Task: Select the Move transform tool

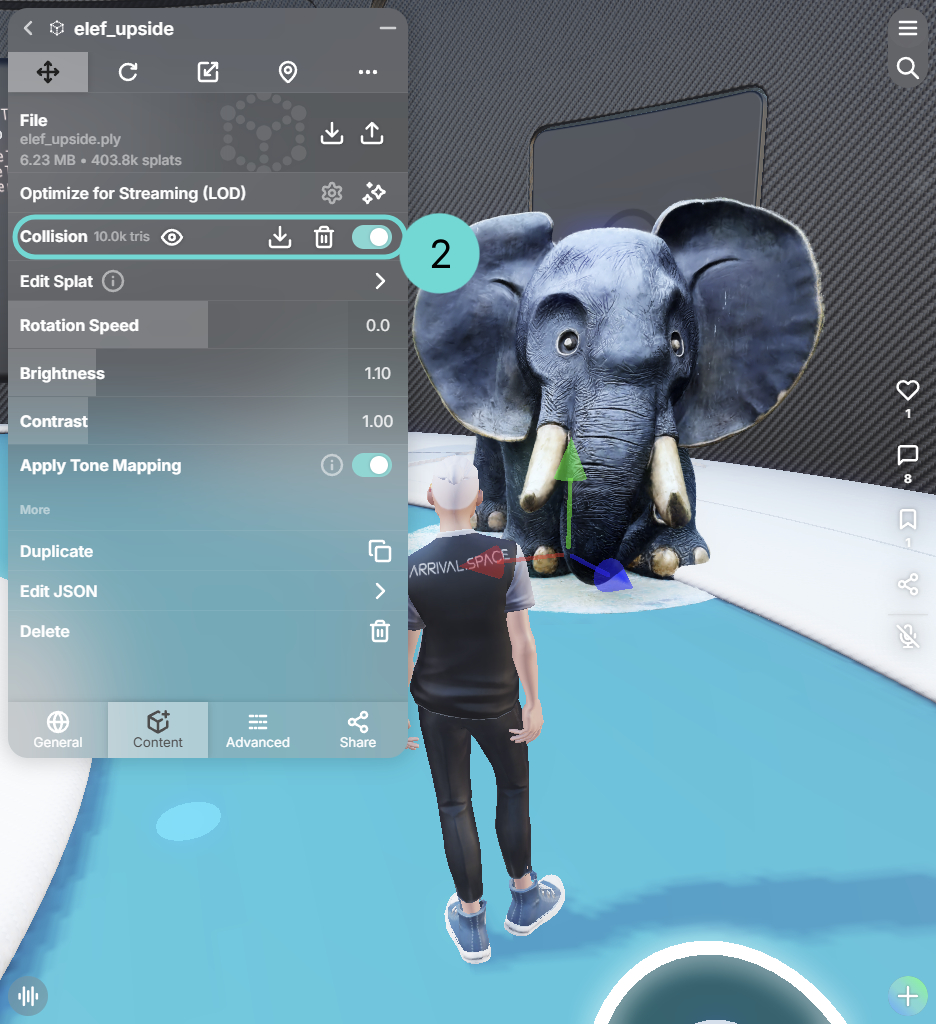Action: (x=48, y=72)
